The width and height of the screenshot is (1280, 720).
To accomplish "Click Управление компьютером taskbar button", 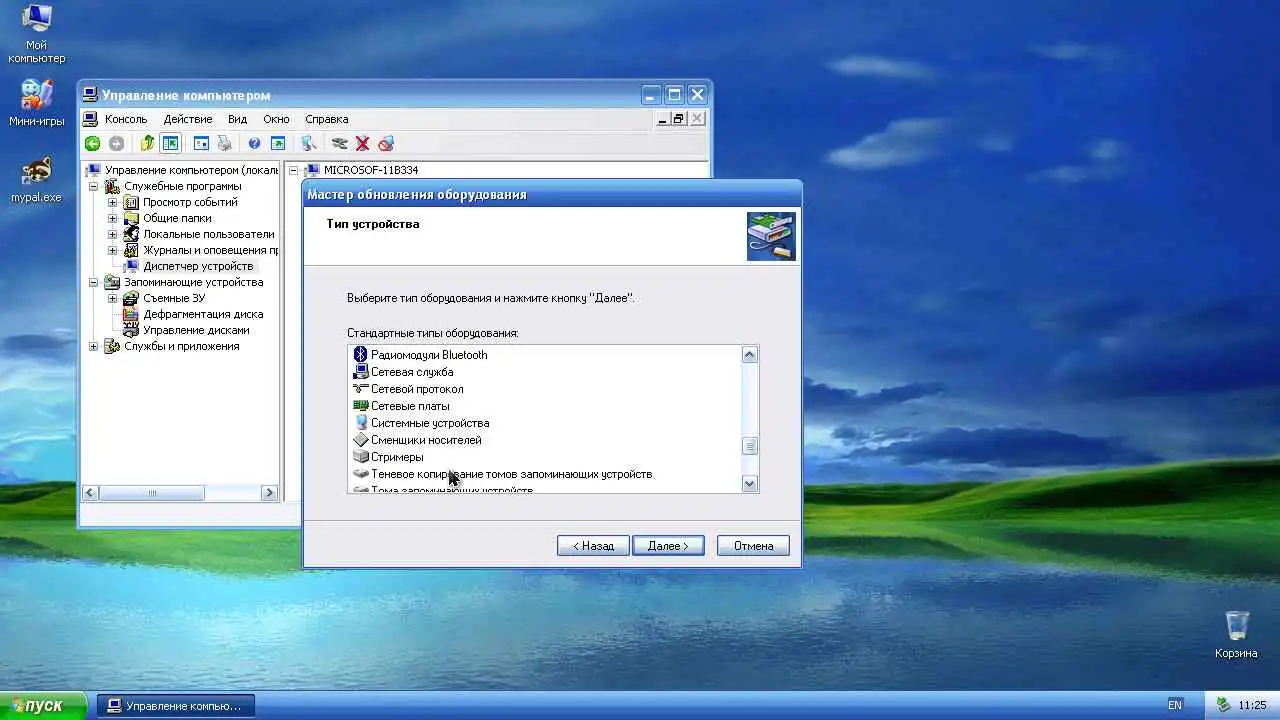I will [176, 705].
